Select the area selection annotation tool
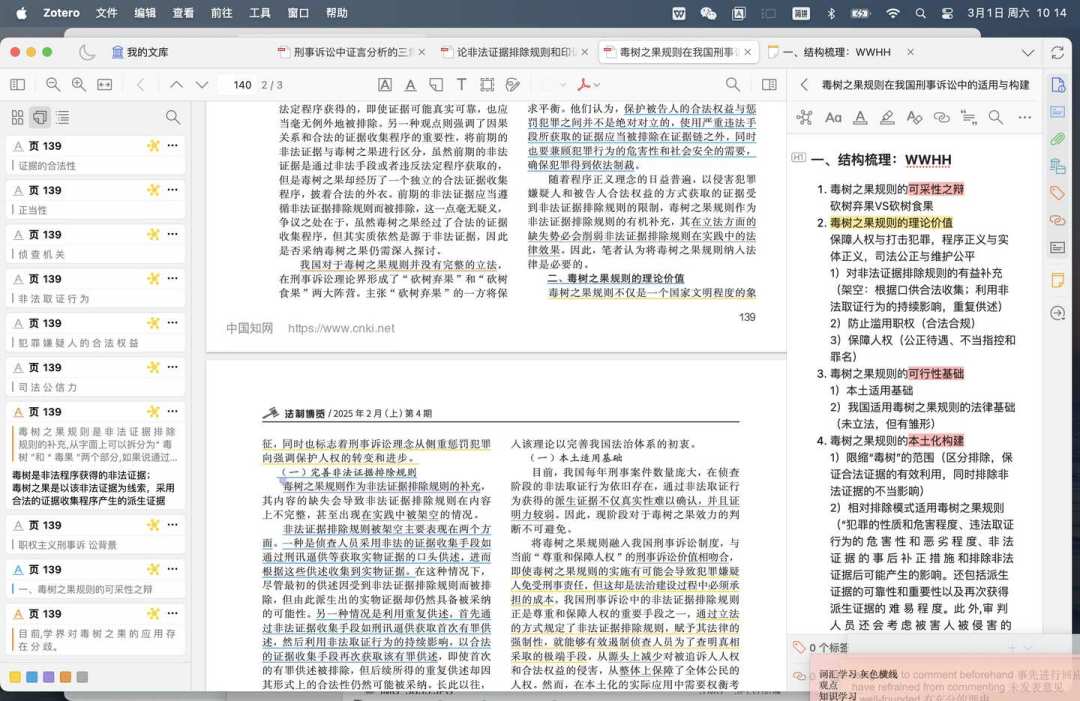 coord(487,84)
